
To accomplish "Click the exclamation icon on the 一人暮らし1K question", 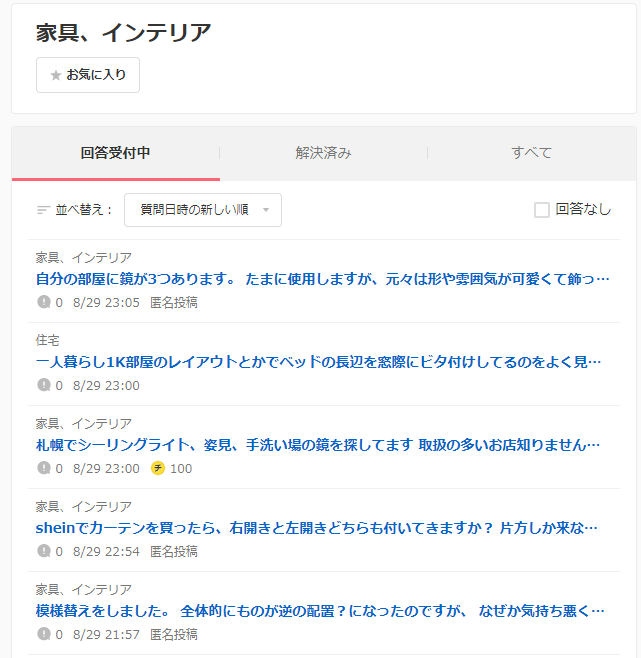I will pos(44,385).
